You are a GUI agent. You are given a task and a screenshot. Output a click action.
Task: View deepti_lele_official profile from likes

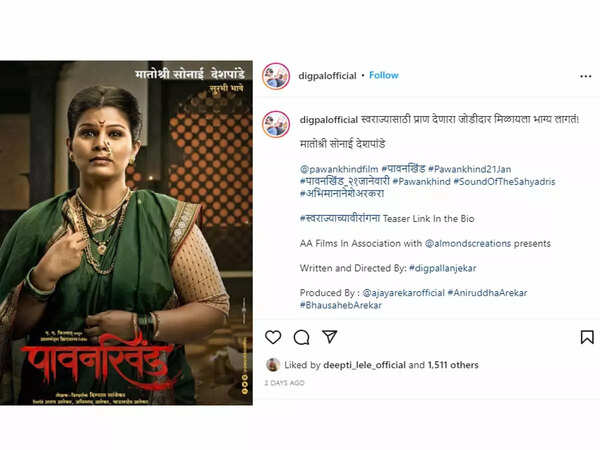click(x=364, y=365)
